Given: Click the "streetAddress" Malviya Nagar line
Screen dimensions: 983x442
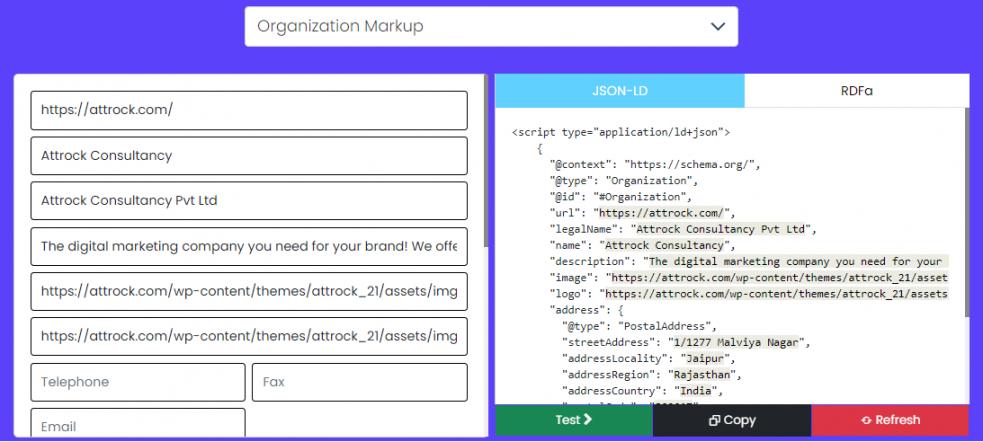Looking at the screenshot, I should (x=686, y=343).
